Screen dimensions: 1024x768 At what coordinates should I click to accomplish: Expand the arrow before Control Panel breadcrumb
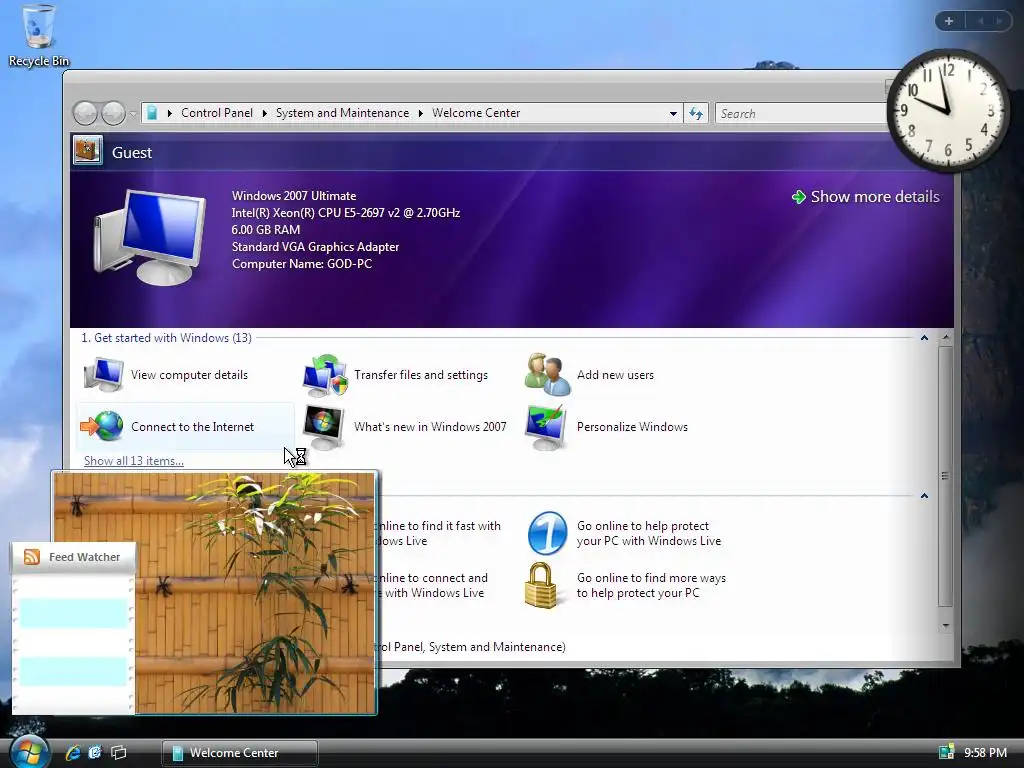pyautogui.click(x=170, y=114)
